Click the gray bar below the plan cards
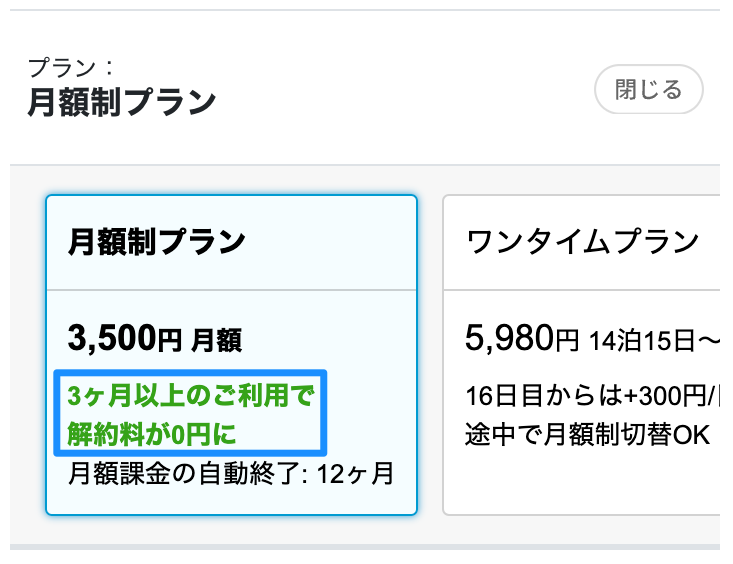 coord(366,547)
